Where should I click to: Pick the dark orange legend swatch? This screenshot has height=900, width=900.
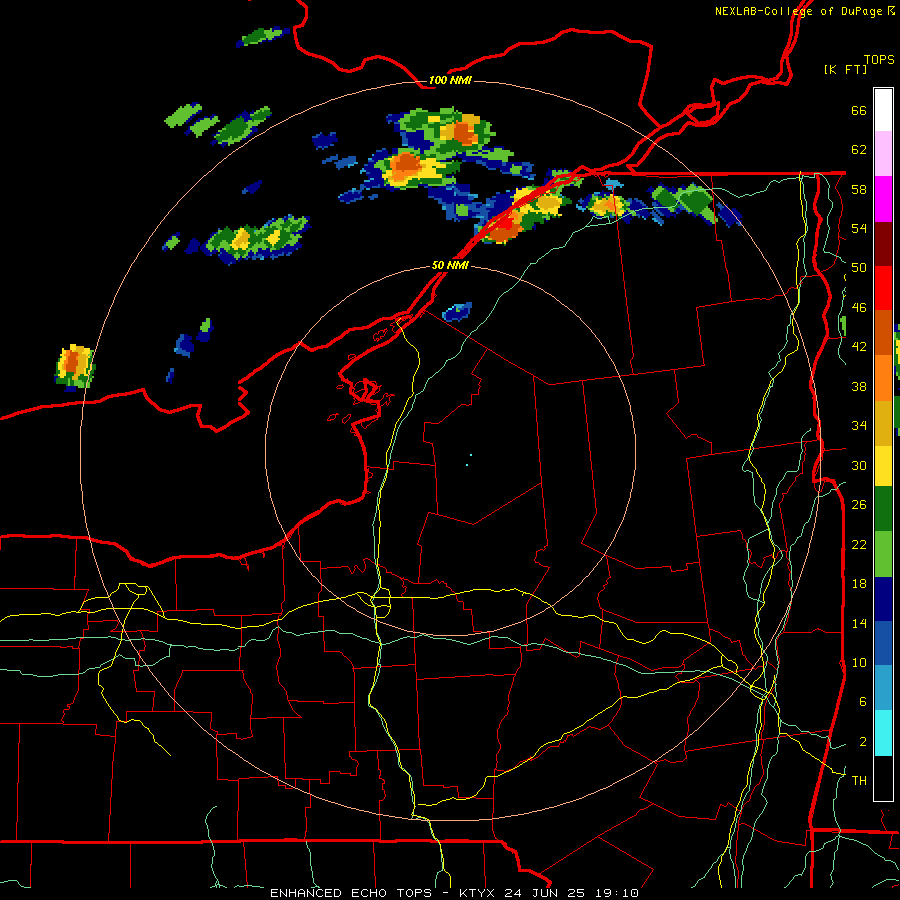coord(883,333)
